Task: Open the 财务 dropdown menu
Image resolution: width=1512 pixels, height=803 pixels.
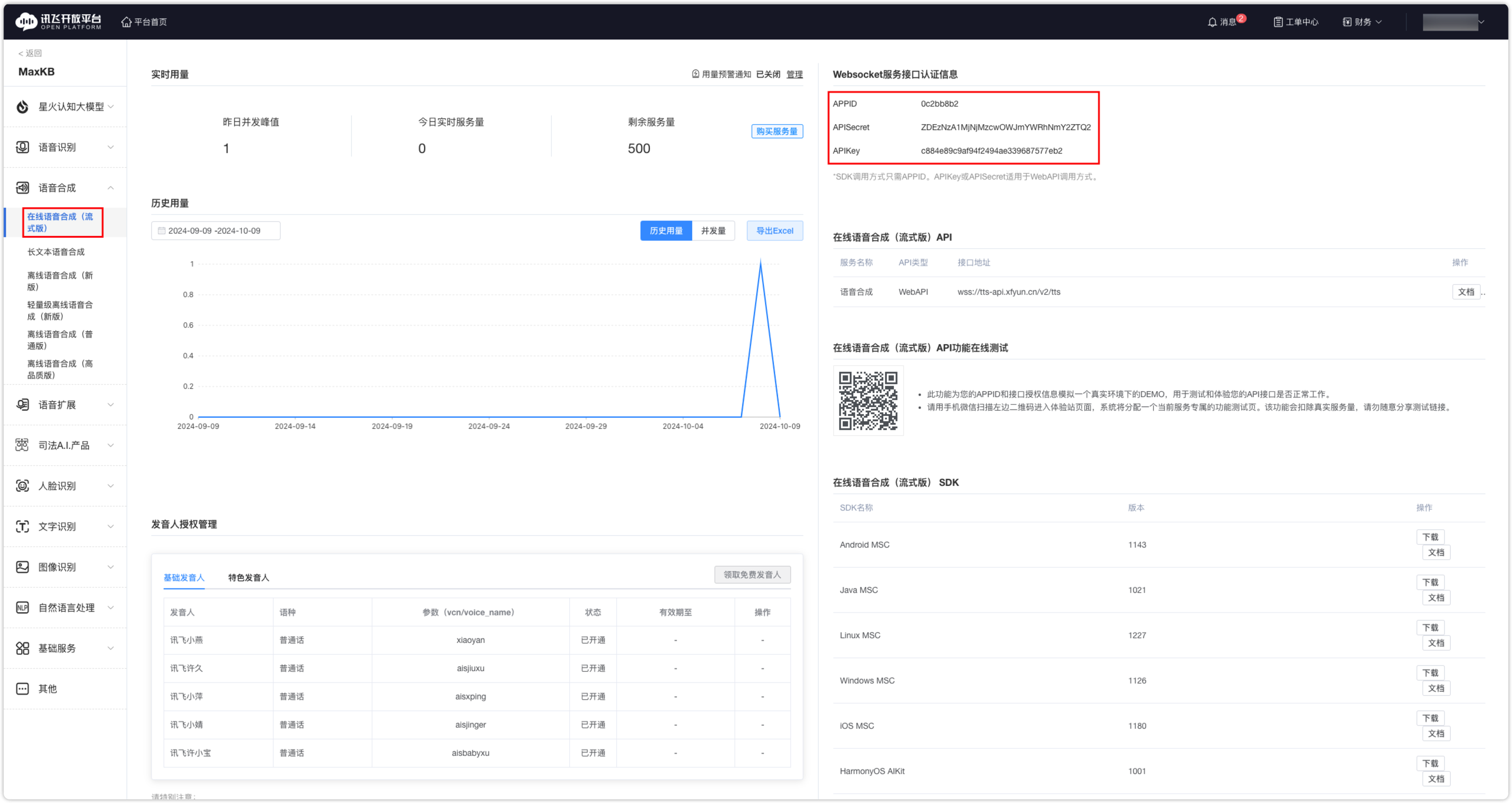Action: coord(1362,21)
